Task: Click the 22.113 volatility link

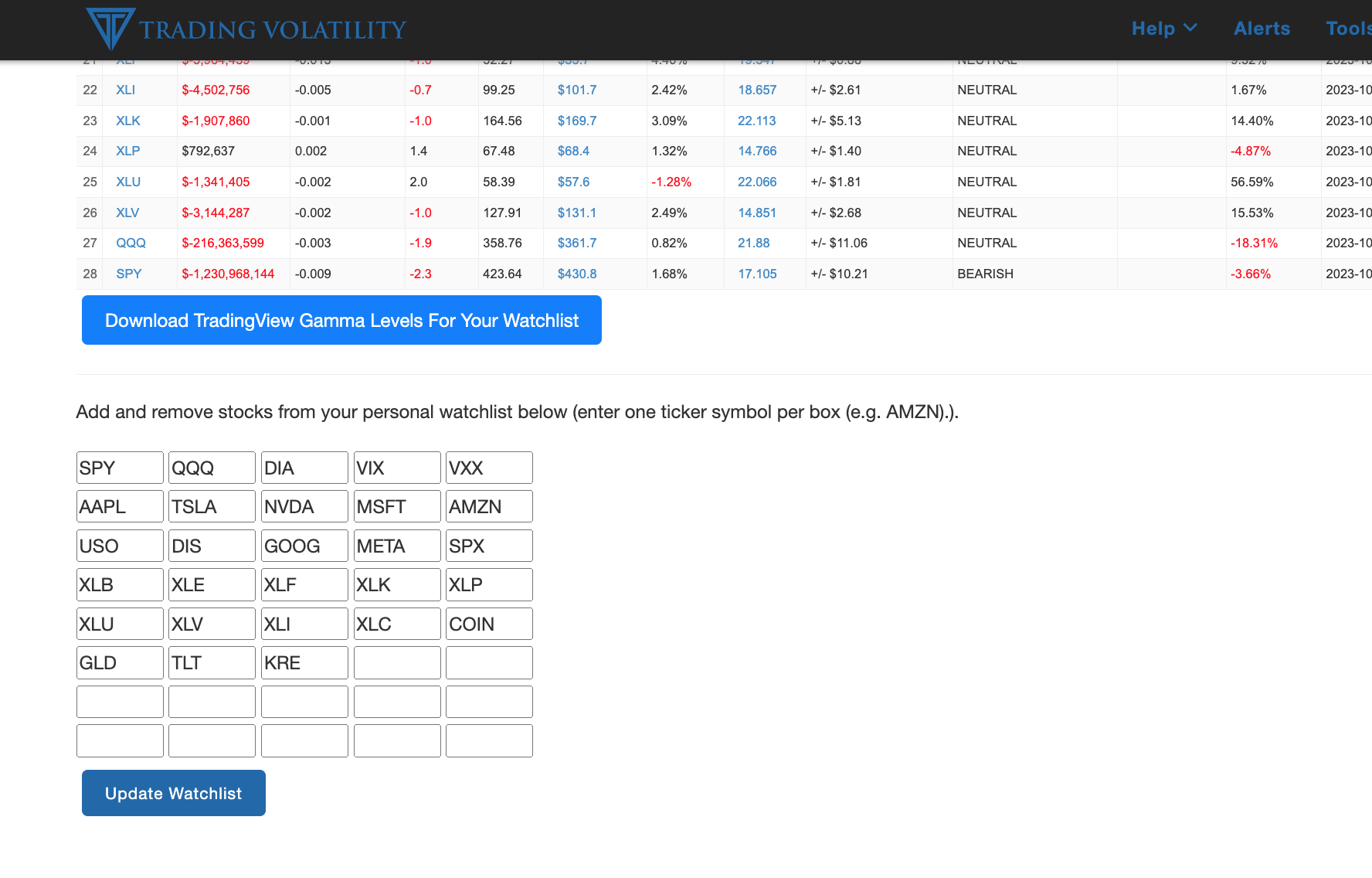Action: 757,121
